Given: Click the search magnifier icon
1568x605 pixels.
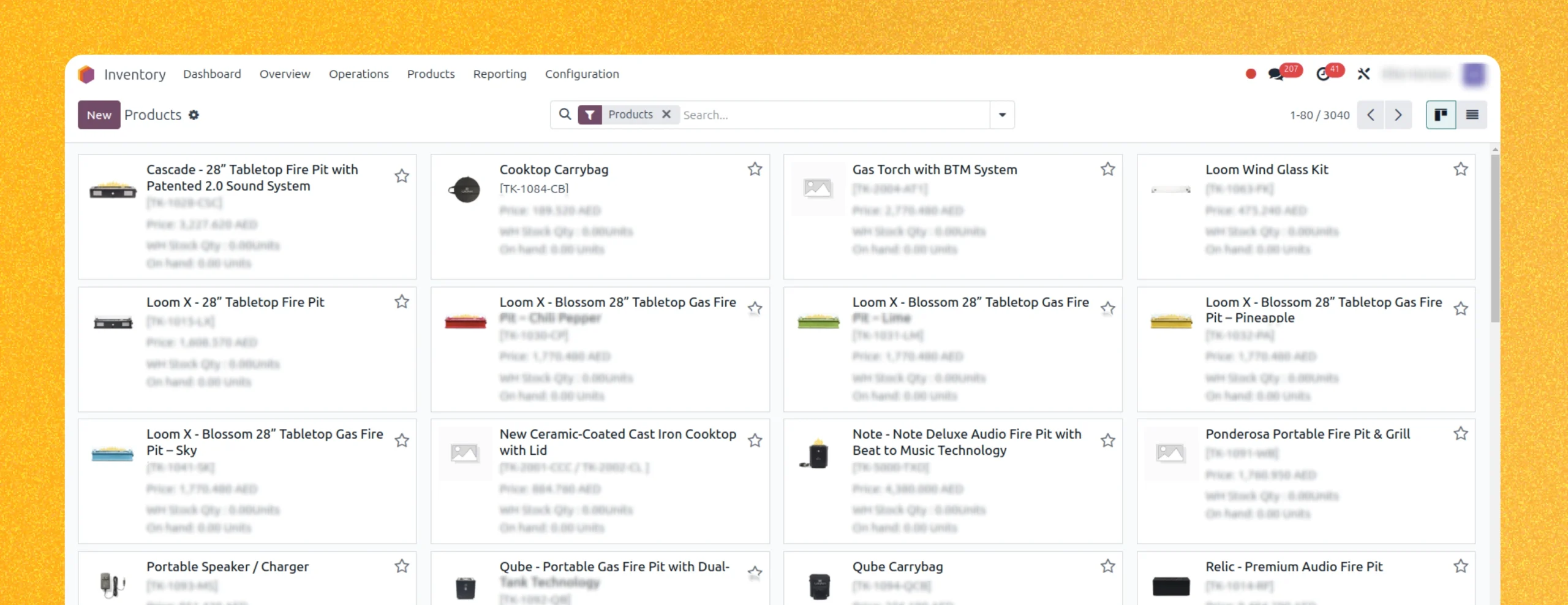Looking at the screenshot, I should [x=565, y=115].
